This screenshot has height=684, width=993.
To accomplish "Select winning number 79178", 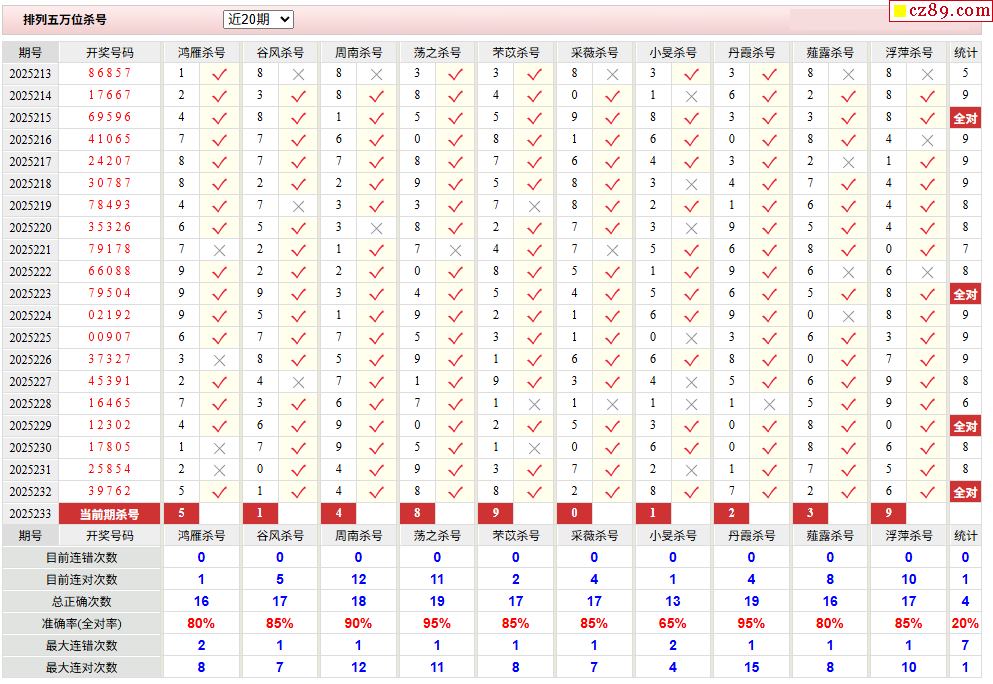I will click(110, 249).
